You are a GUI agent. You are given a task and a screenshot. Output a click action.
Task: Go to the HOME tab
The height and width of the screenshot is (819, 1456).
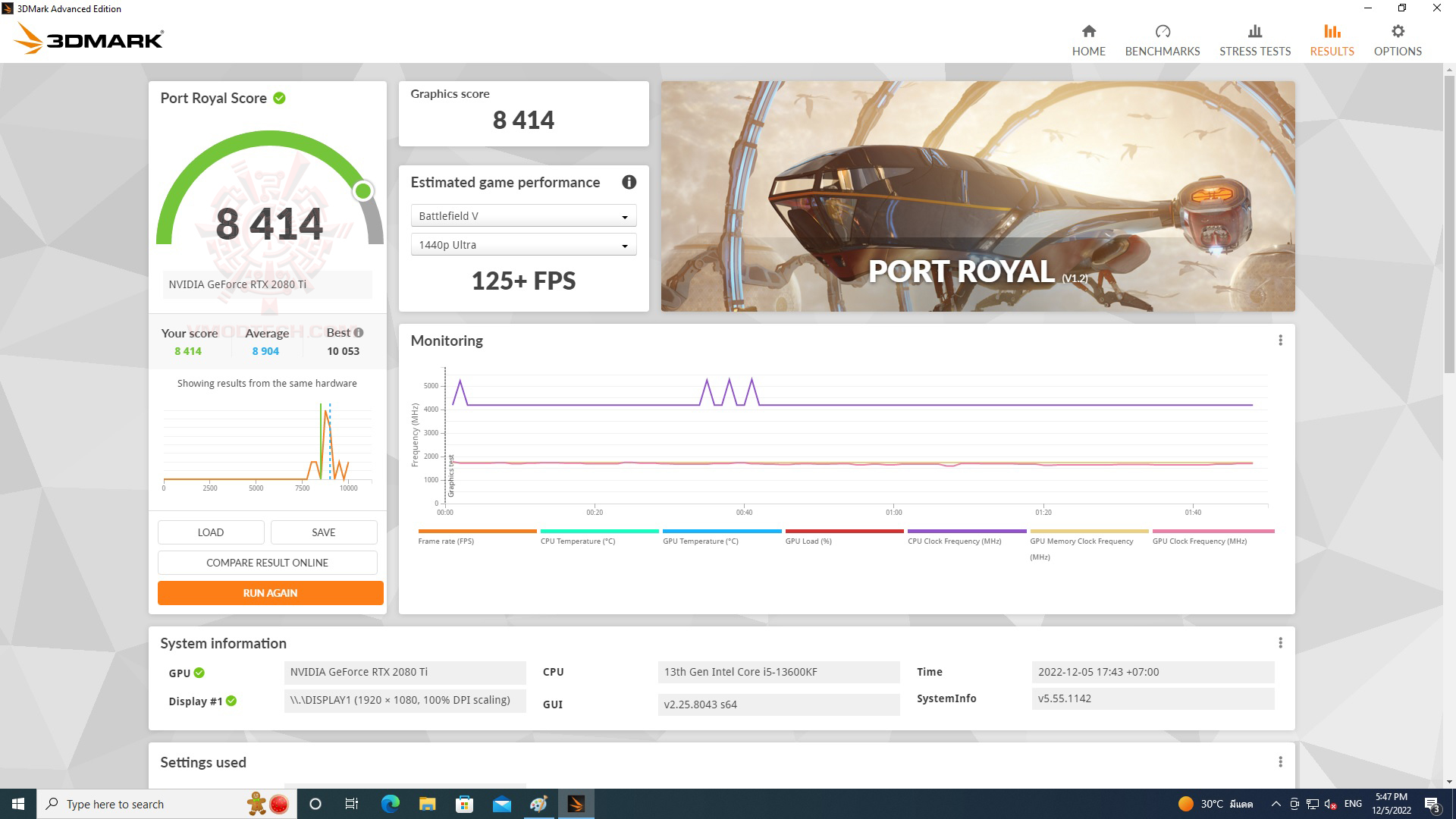(x=1088, y=38)
